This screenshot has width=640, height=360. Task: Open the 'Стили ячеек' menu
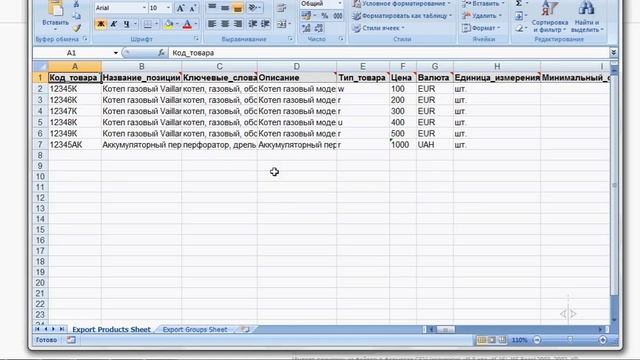tap(378, 28)
